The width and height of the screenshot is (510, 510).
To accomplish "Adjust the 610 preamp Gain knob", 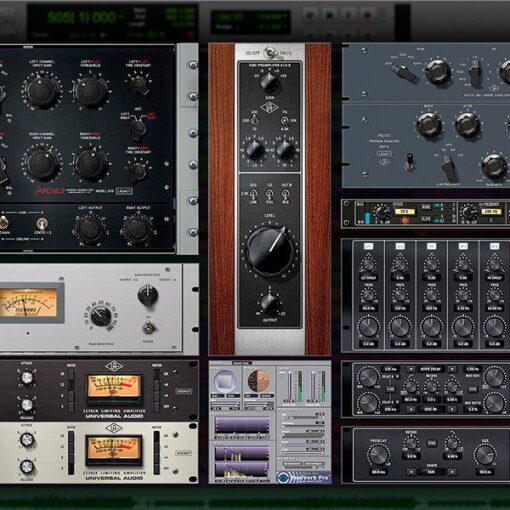I will [269, 82].
